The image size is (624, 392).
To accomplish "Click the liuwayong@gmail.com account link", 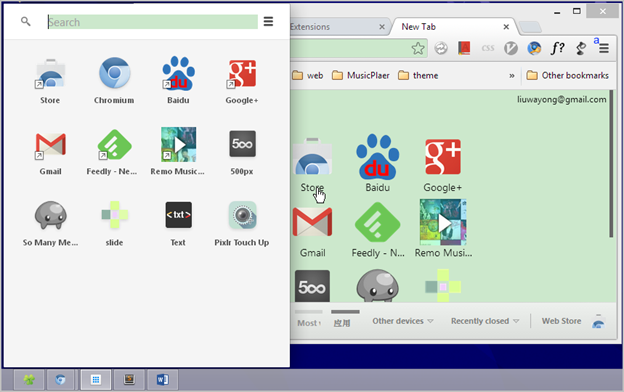I will click(562, 99).
